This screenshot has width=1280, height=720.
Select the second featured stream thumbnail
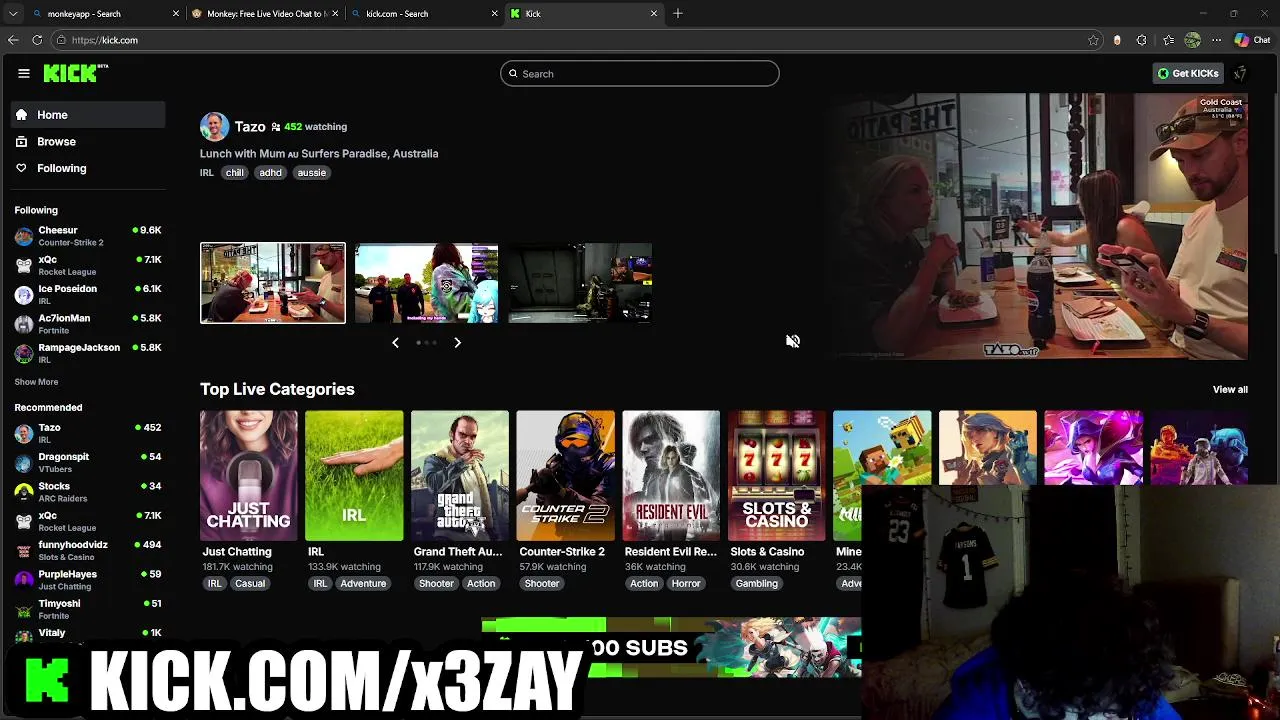click(427, 283)
